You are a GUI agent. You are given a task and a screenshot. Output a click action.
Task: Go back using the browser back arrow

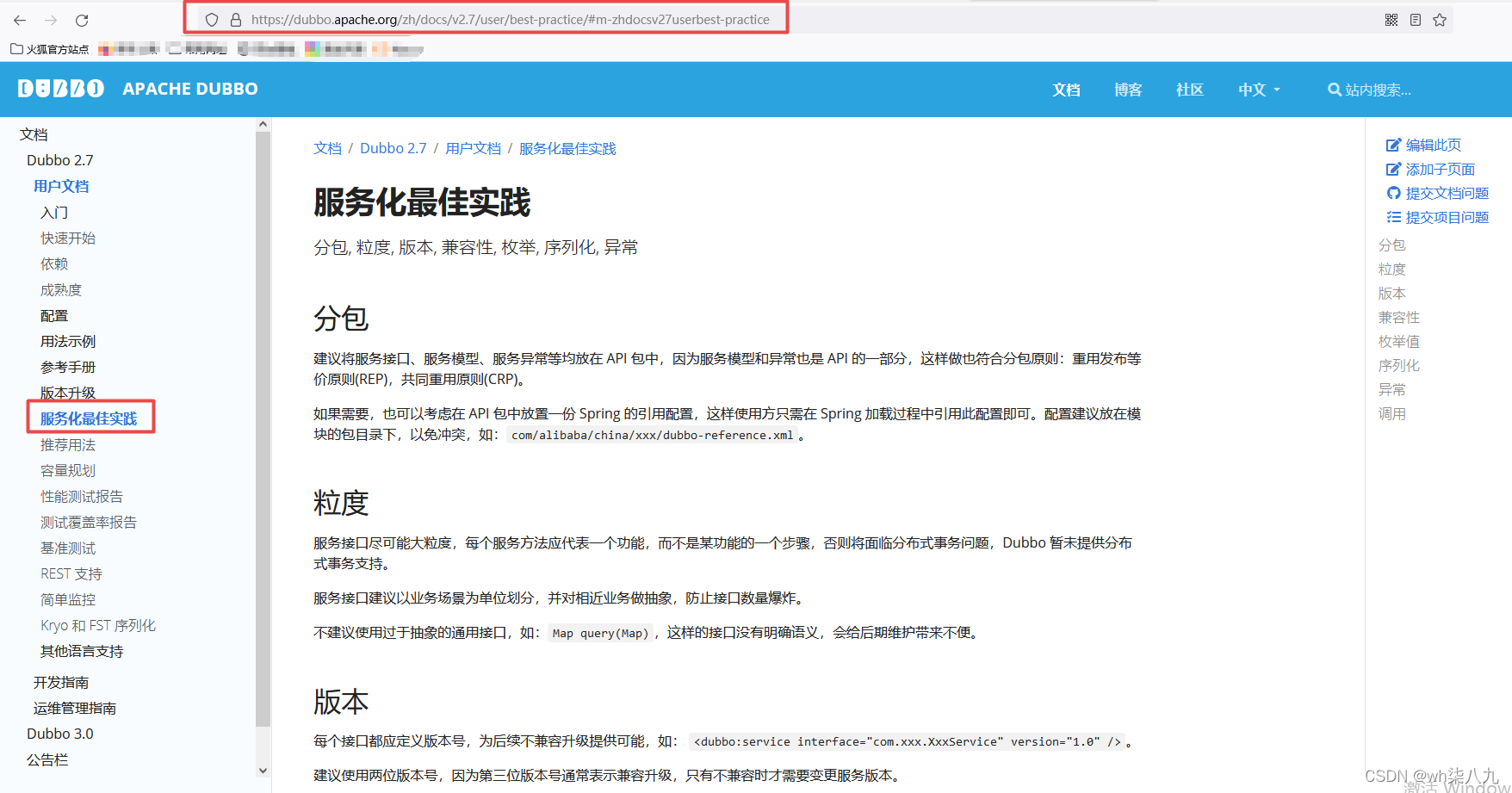point(20,20)
